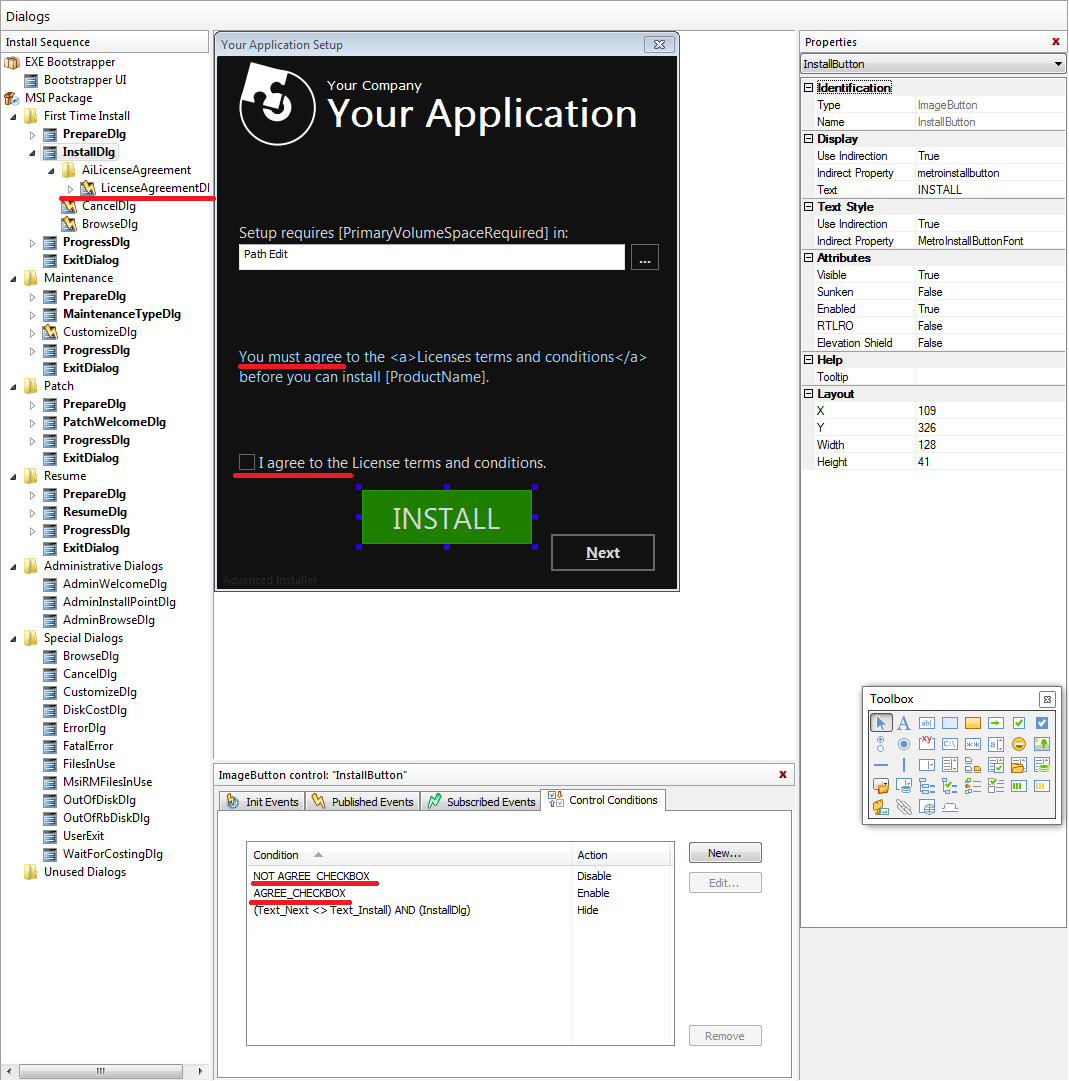Collapse the Layout properties section

coord(808,394)
